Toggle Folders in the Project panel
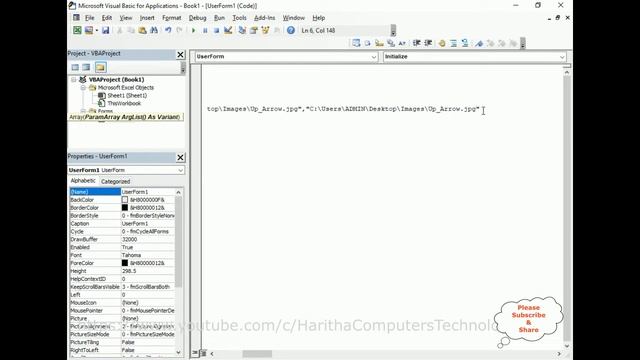640x360 pixels. coord(100,67)
